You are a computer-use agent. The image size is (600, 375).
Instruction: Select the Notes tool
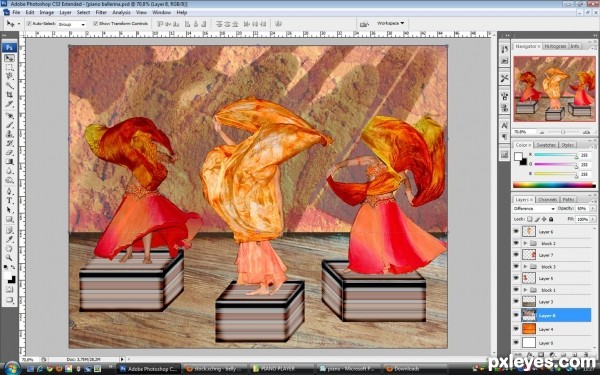[10, 230]
